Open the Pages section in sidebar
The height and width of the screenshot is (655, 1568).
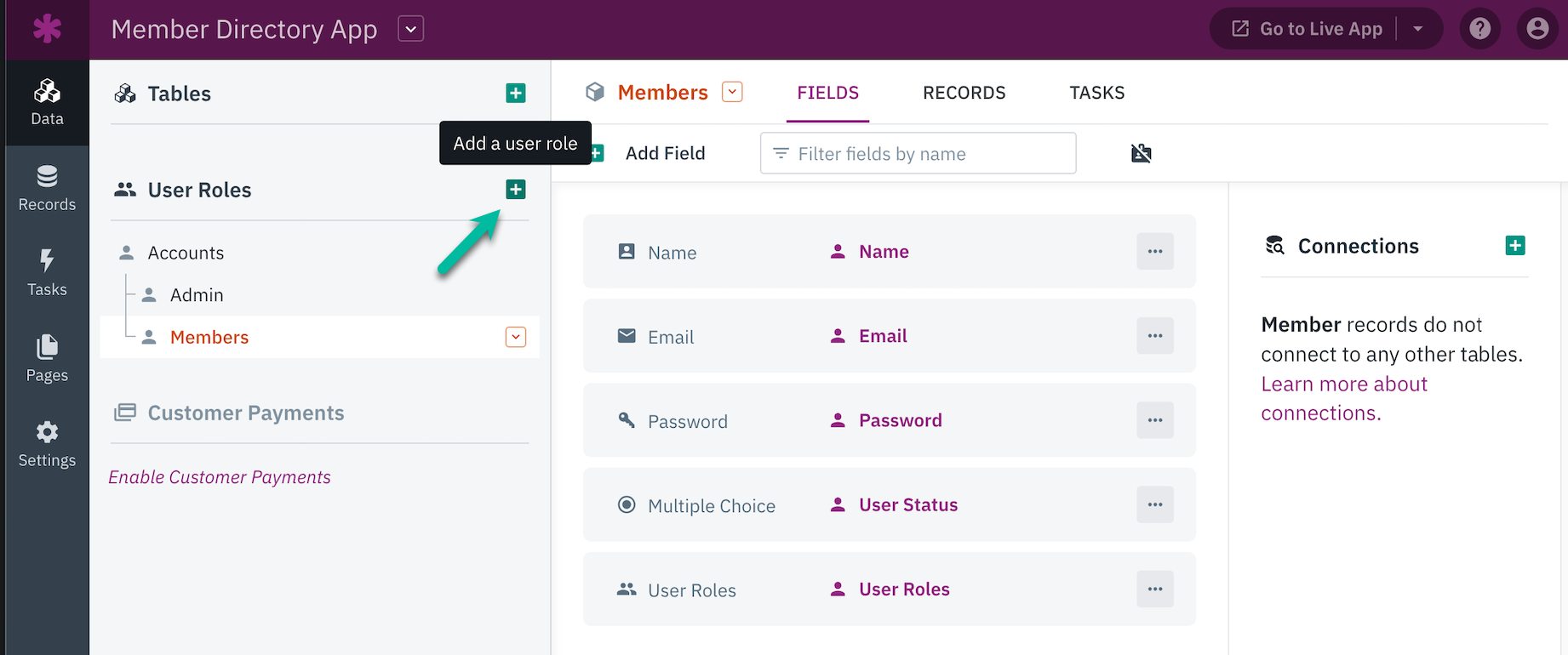pyautogui.click(x=47, y=358)
